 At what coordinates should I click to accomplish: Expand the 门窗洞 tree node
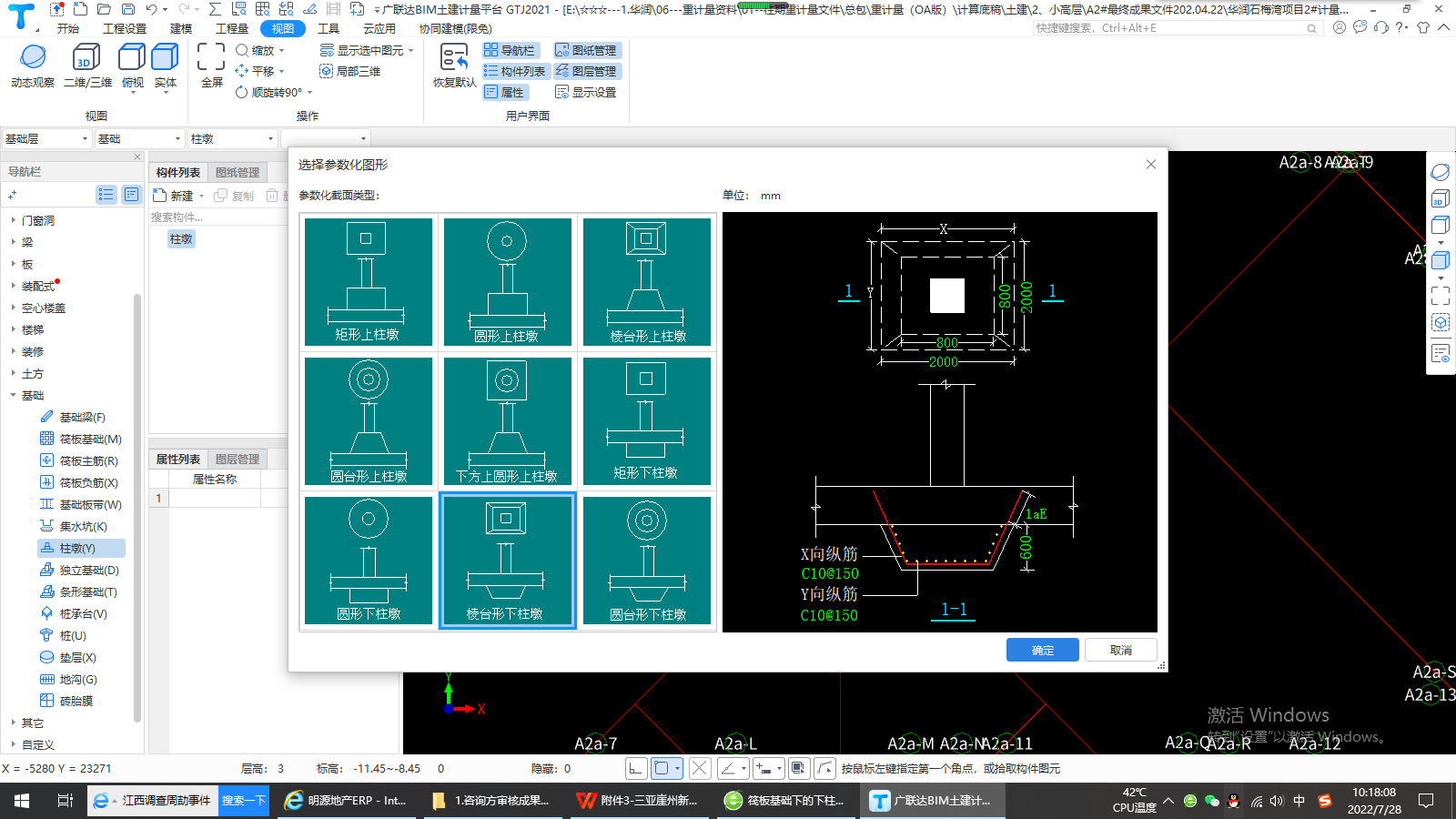[x=13, y=220]
